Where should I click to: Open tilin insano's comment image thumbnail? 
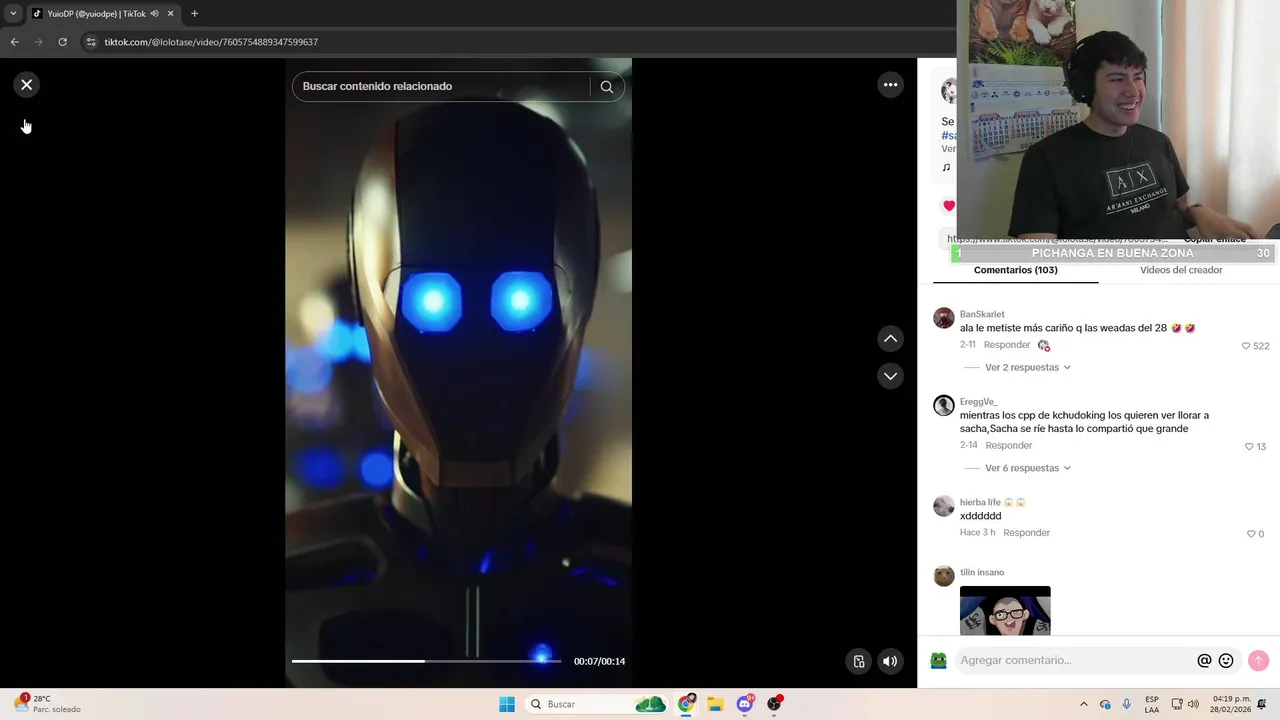1005,611
